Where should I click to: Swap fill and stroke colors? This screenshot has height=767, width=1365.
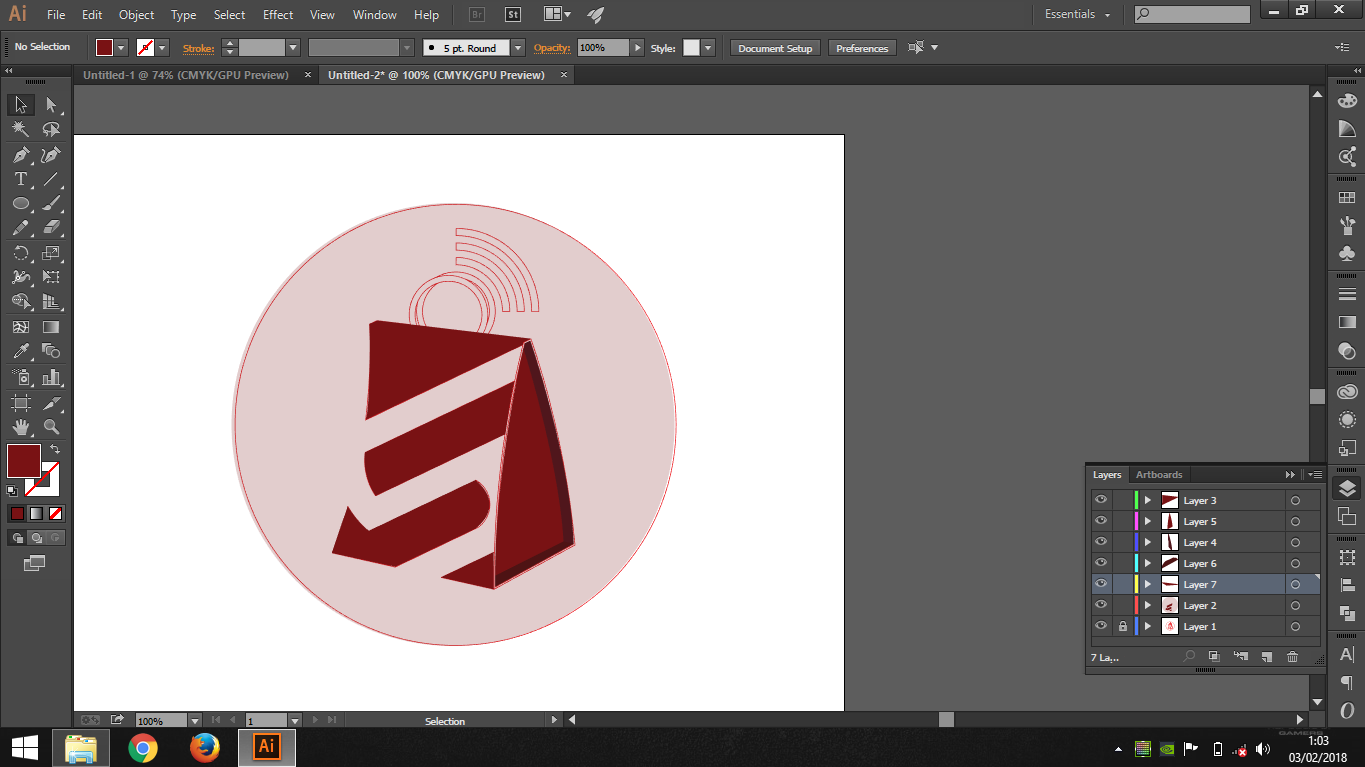(55, 450)
